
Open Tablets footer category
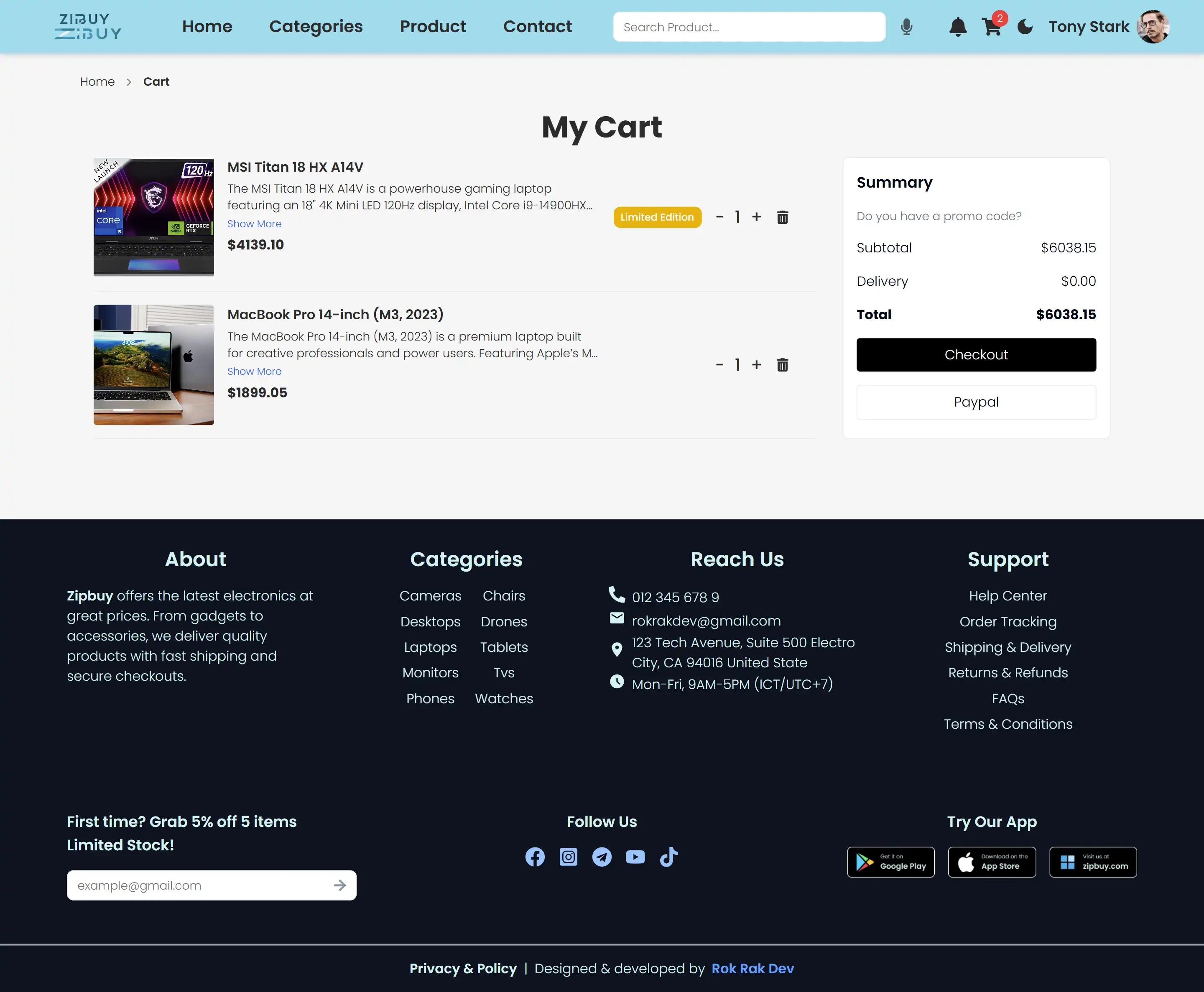[504, 647]
